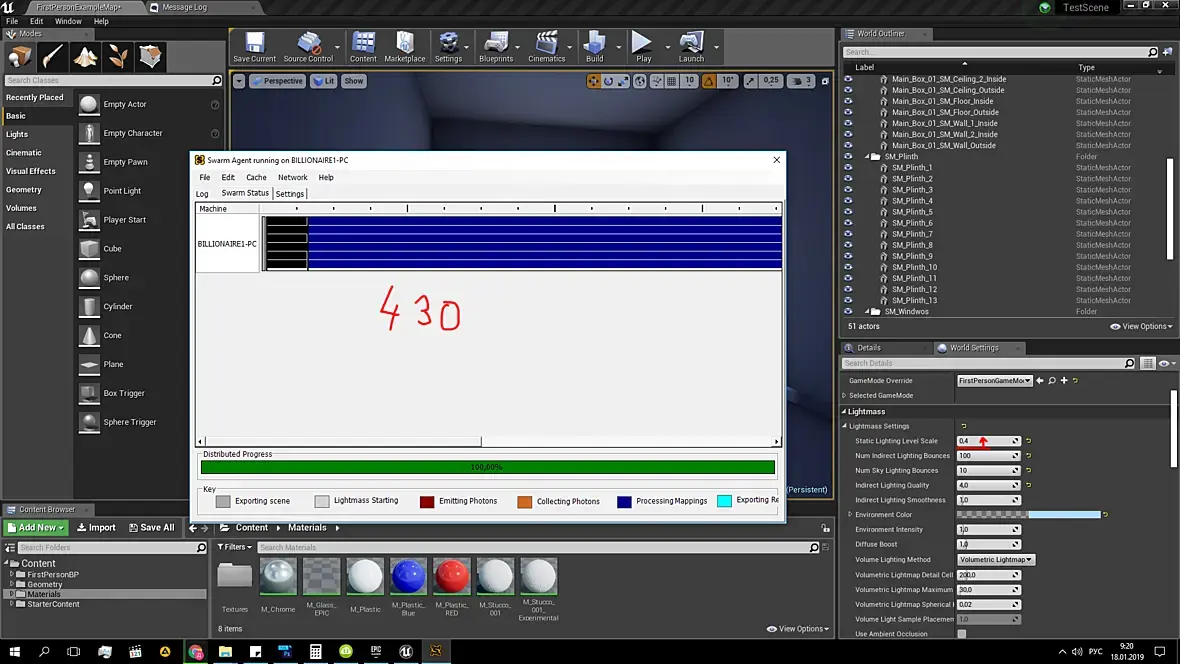Toggle grid snapping icon in viewport

click(x=672, y=81)
